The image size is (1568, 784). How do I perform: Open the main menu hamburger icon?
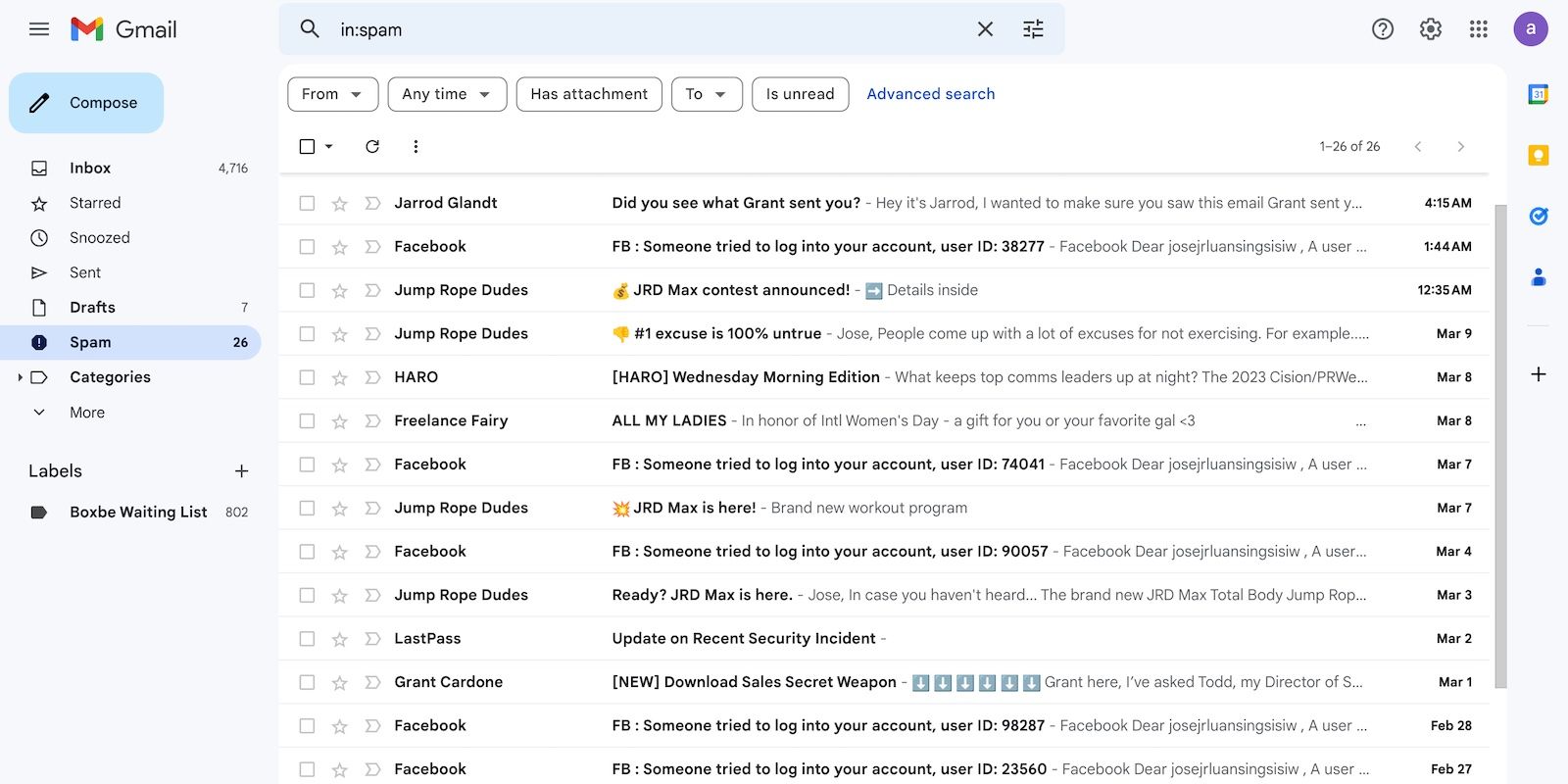coord(39,29)
